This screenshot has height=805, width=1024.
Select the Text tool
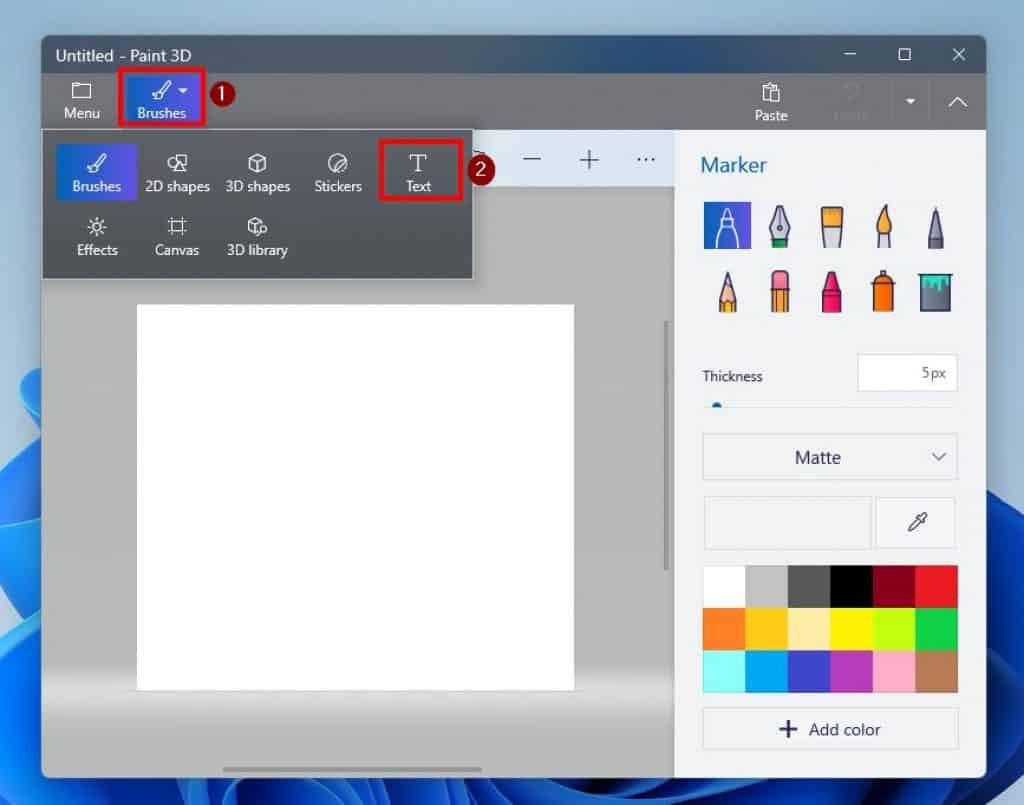[418, 172]
